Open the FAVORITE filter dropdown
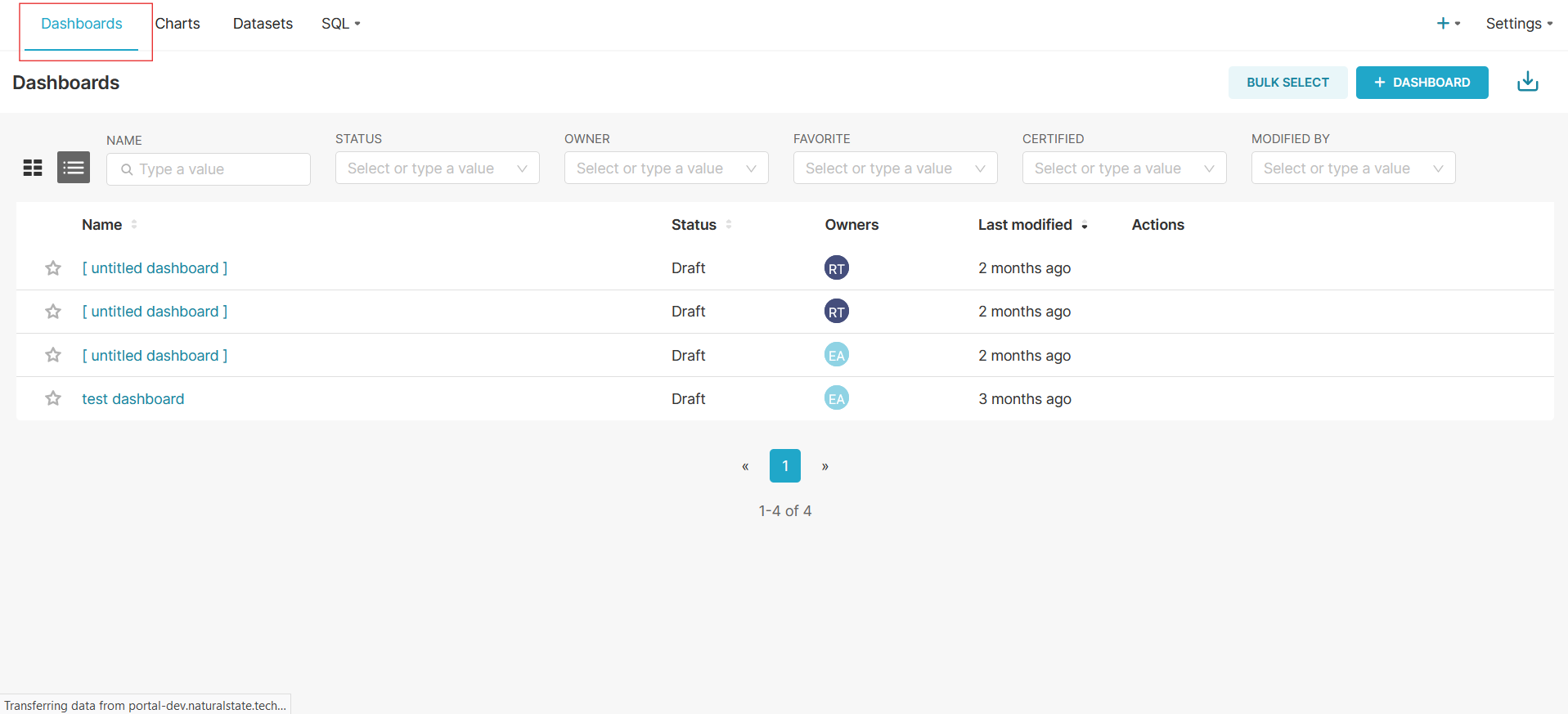This screenshot has height=714, width=1568. 896,168
